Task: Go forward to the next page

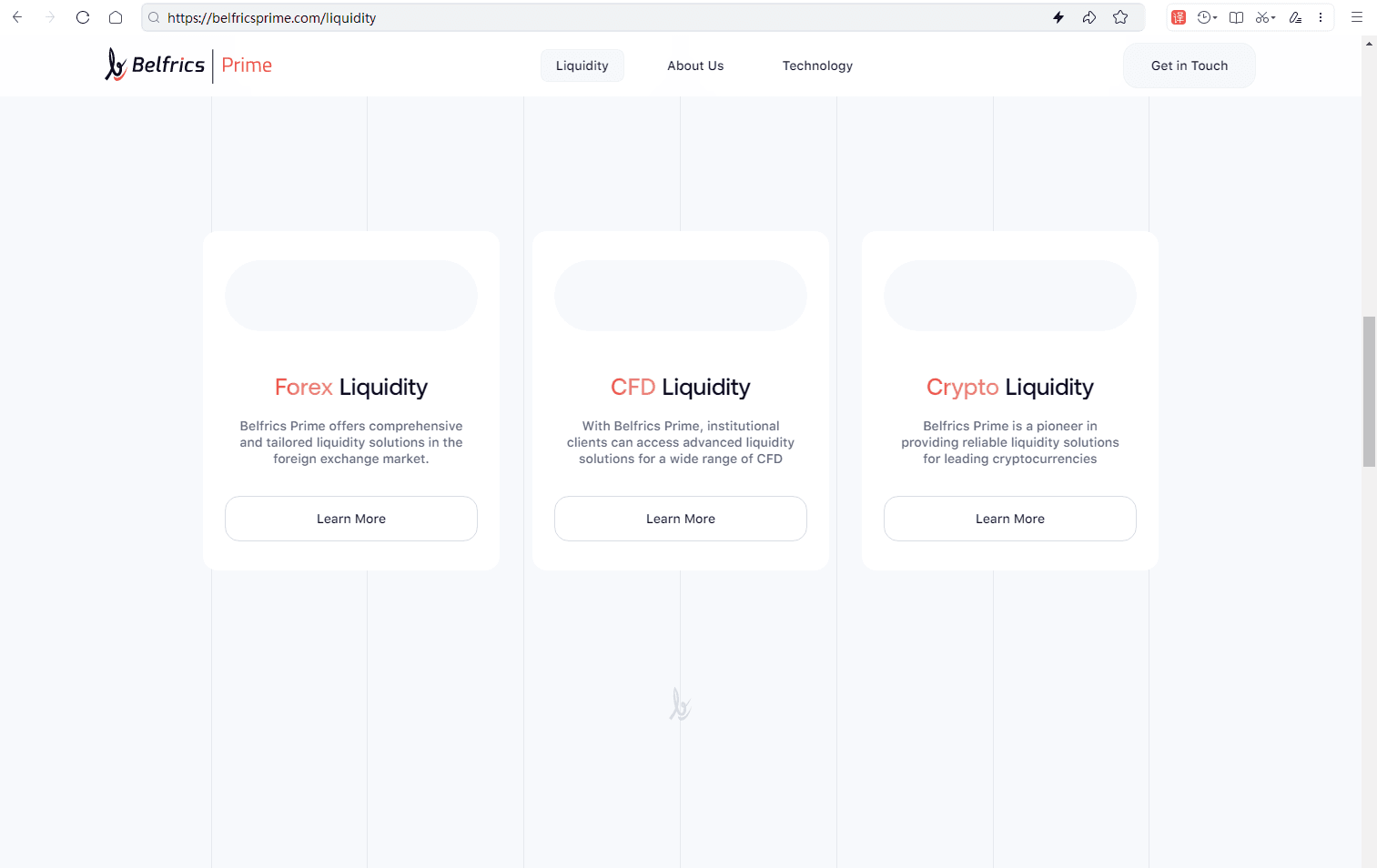Action: coord(50,17)
